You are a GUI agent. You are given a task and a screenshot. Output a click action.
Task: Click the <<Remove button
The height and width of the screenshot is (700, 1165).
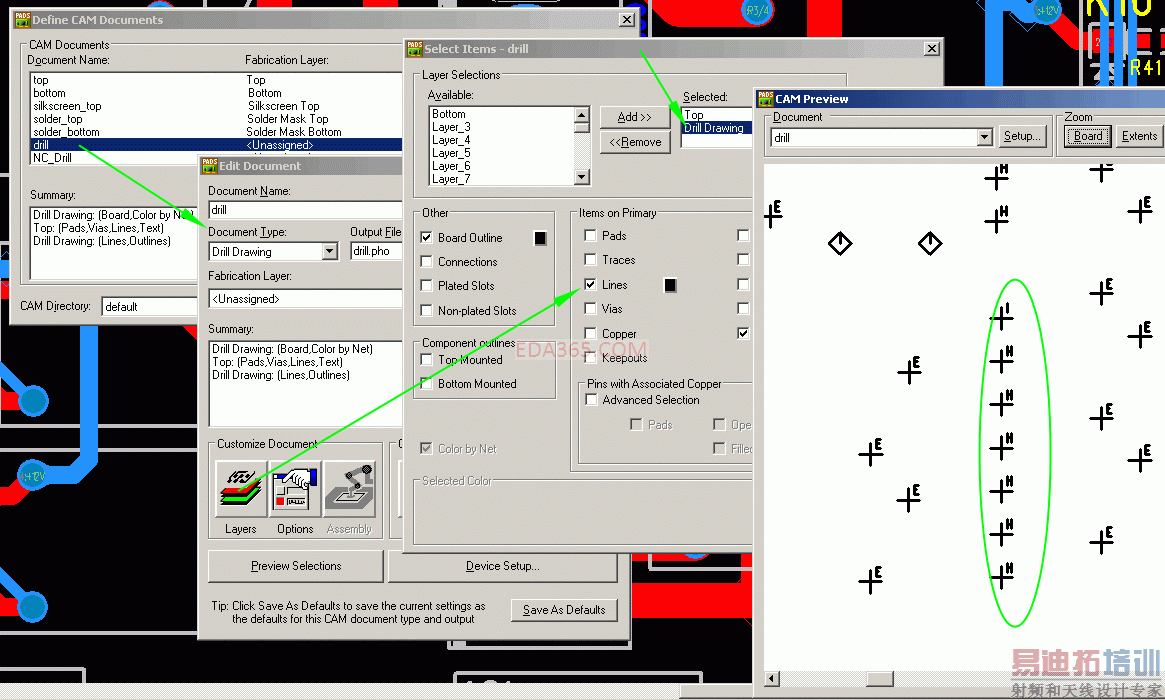click(x=635, y=142)
